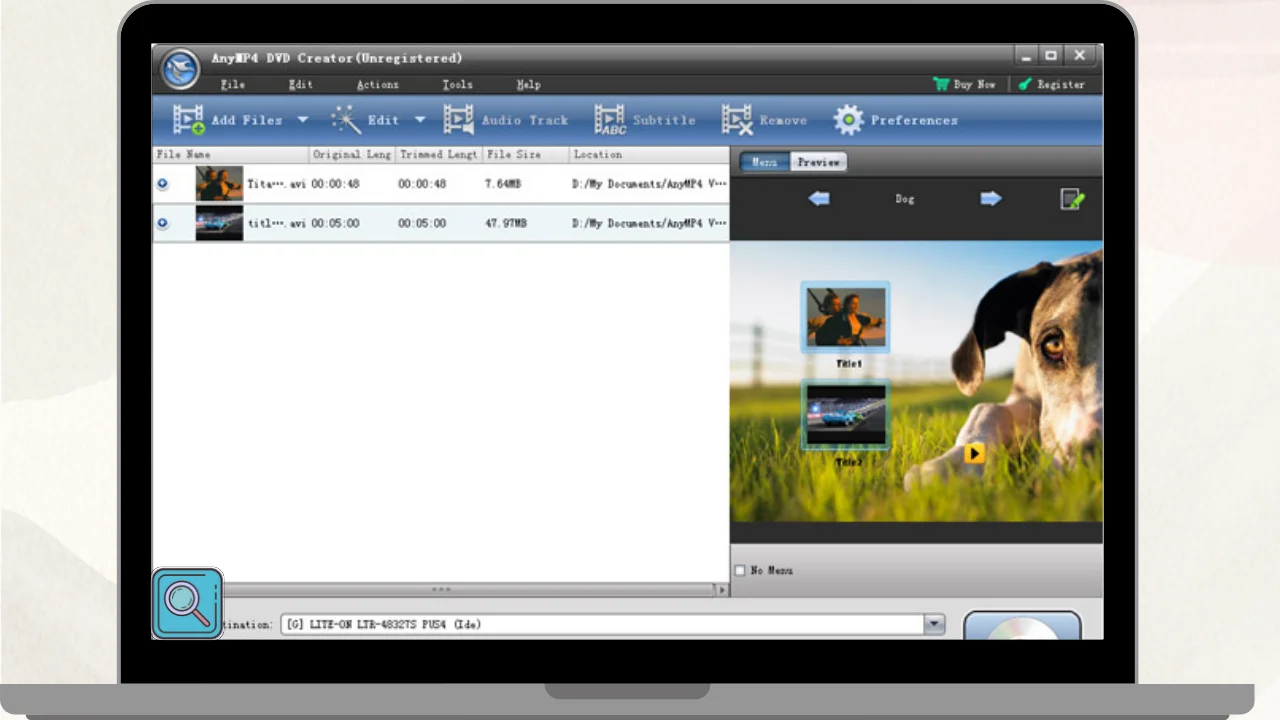Click the edit menu template icon
The width and height of the screenshot is (1280, 720).
tap(1072, 199)
